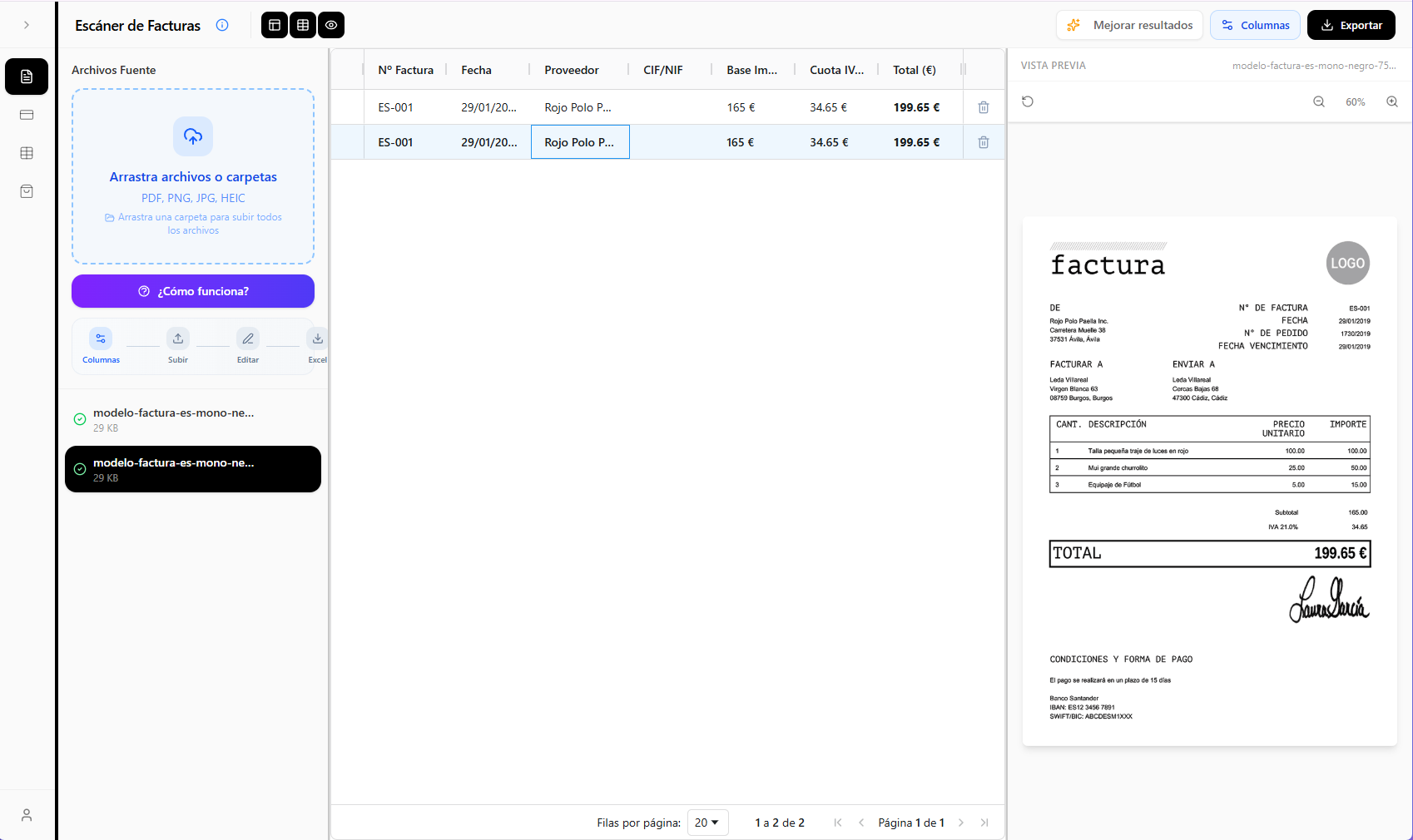Open the rows per page dropdown showing 20
Image resolution: width=1413 pixels, height=840 pixels.
[x=706, y=823]
